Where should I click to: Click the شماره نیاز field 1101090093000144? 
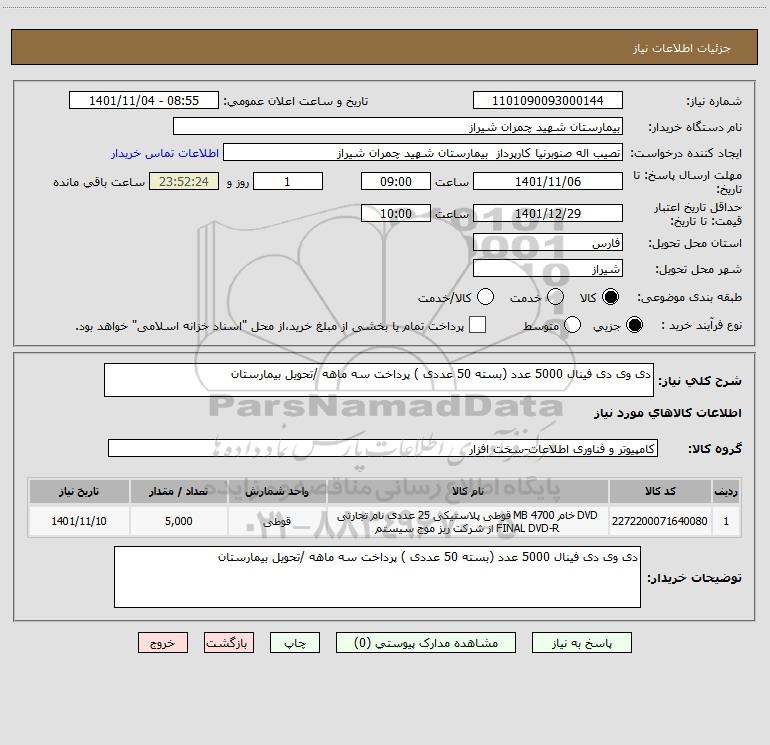[x=548, y=101]
